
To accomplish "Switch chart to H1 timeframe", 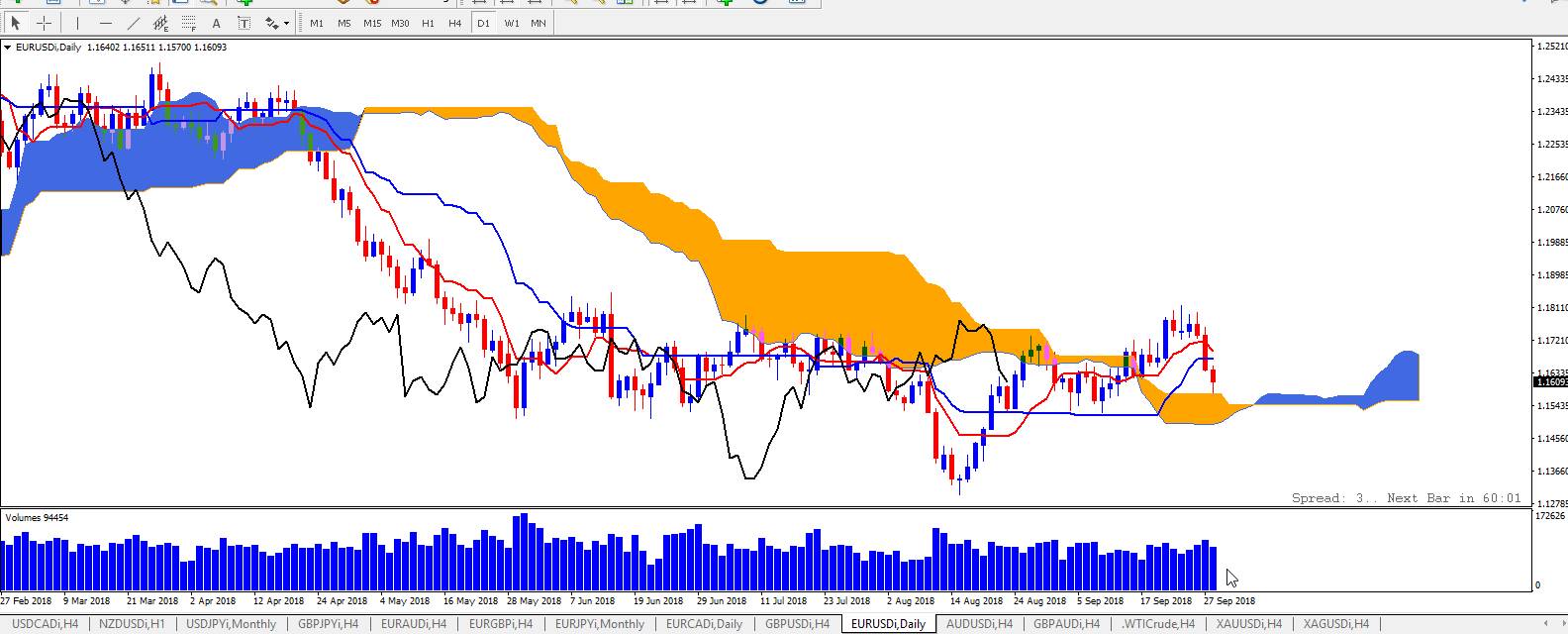I will [x=428, y=23].
